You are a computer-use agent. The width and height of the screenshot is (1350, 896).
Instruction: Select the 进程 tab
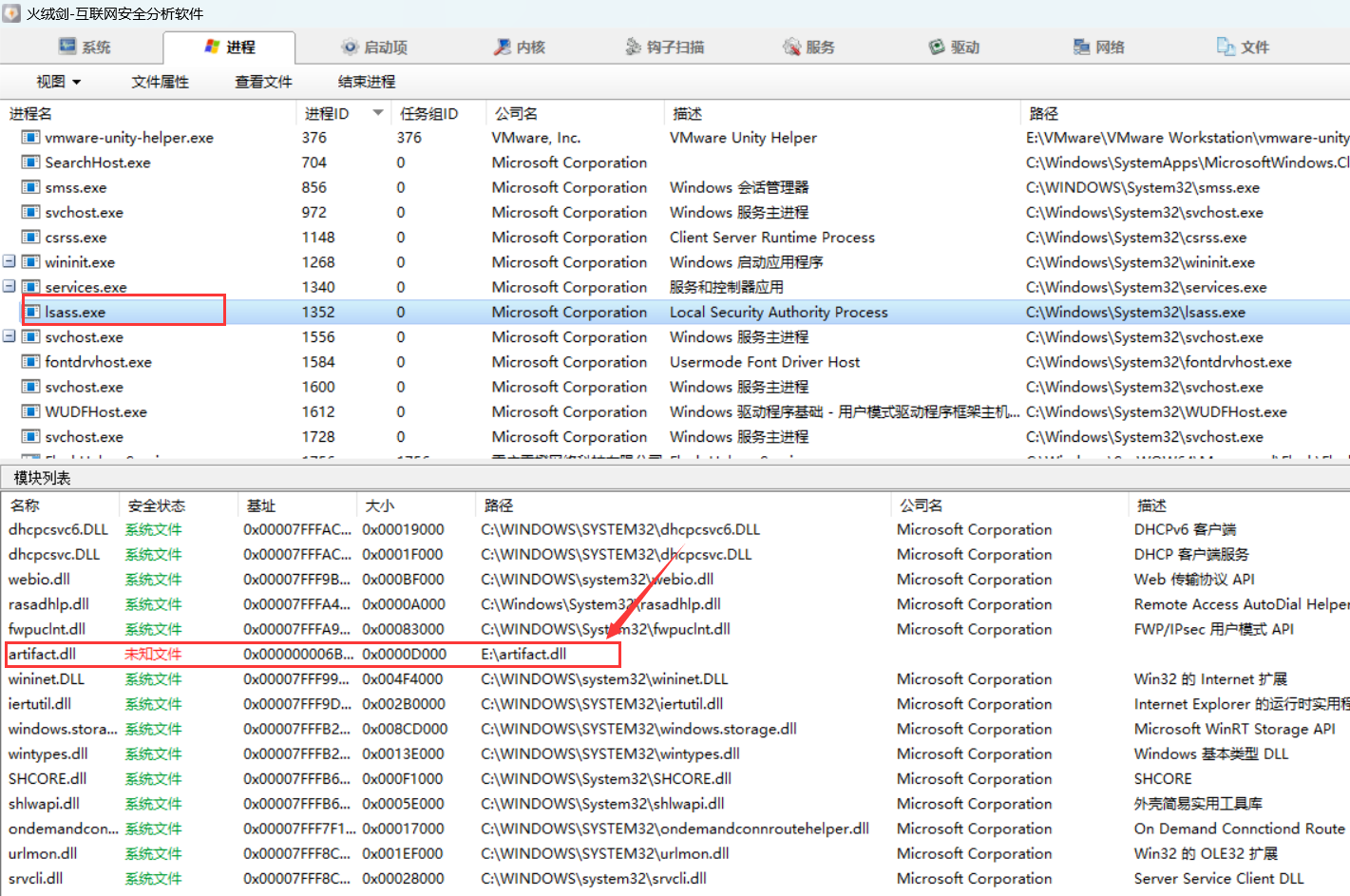click(x=230, y=47)
